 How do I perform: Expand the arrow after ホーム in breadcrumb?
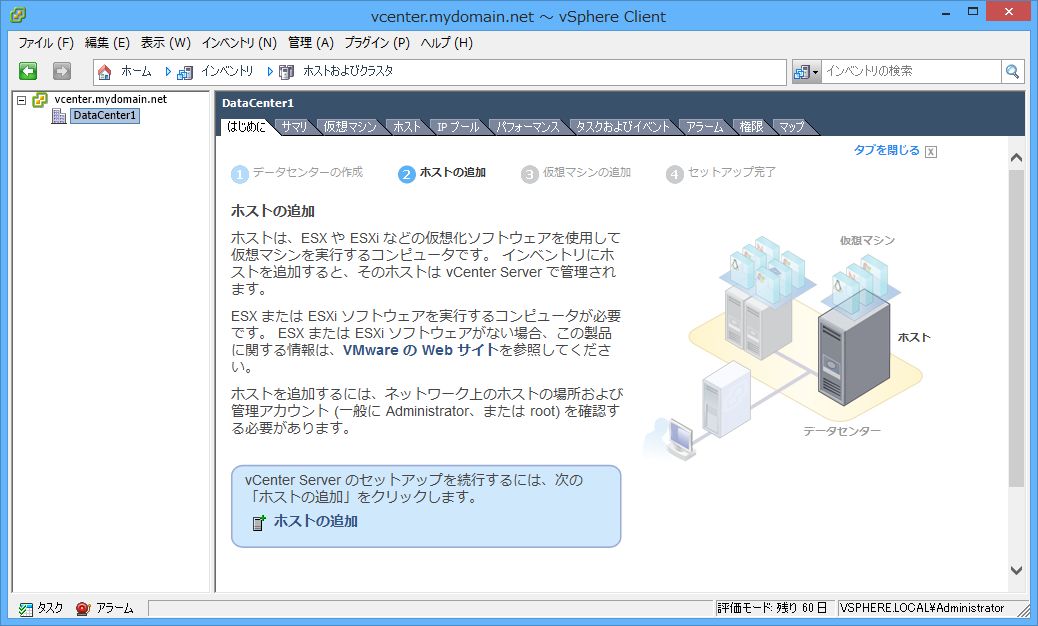point(168,71)
